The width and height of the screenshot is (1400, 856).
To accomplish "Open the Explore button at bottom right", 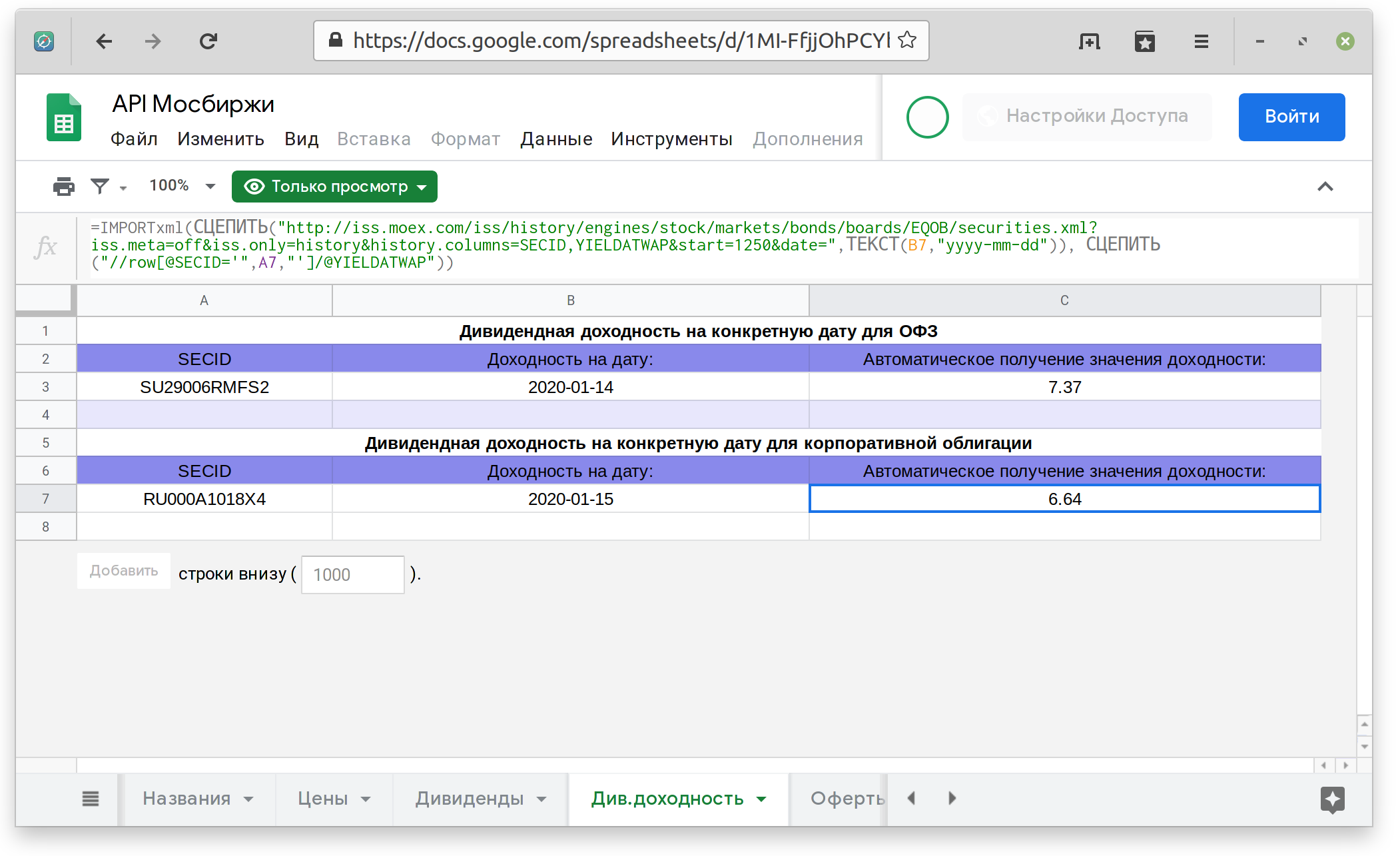I will click(x=1333, y=799).
